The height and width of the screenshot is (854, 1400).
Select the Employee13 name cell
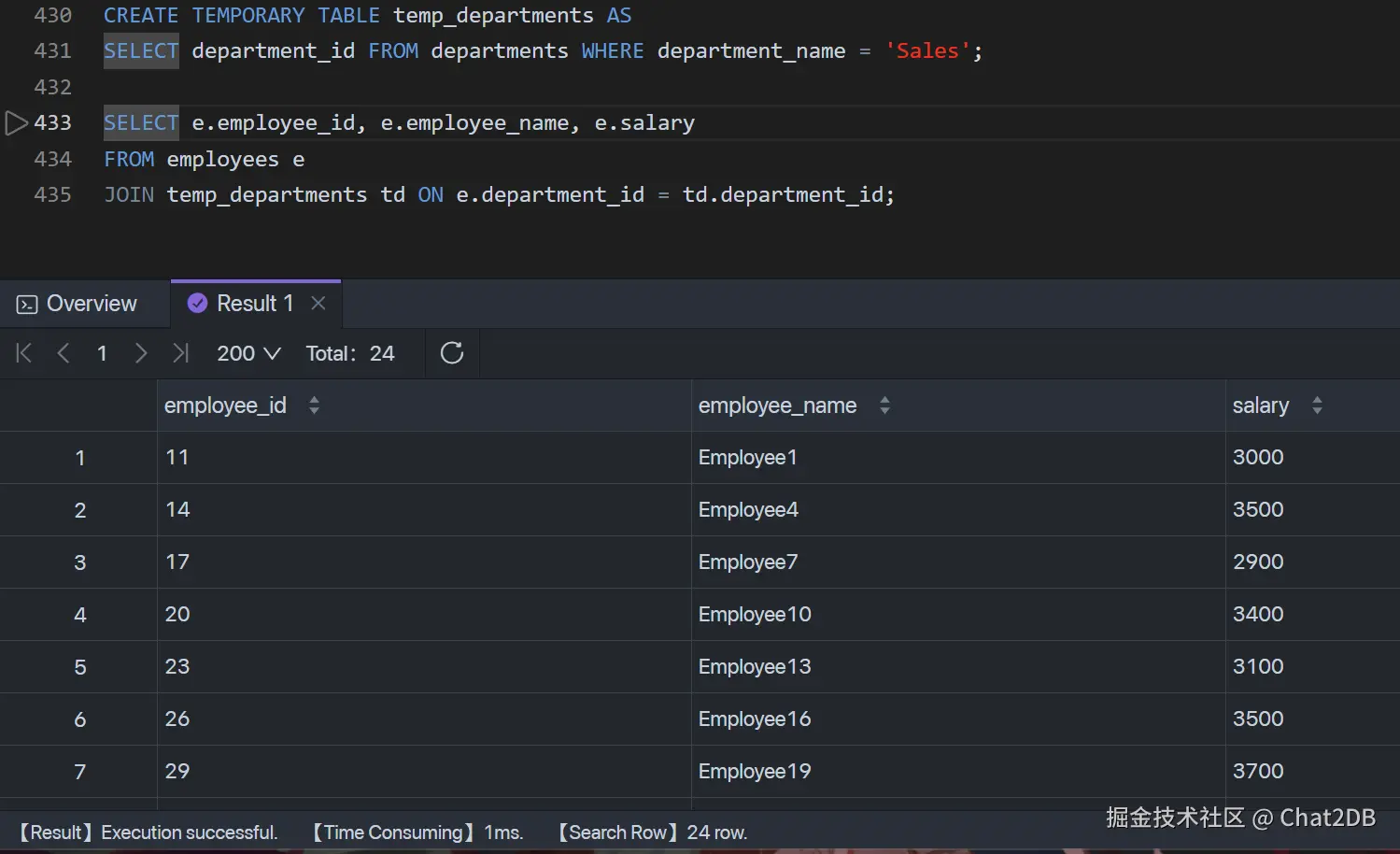click(958, 666)
